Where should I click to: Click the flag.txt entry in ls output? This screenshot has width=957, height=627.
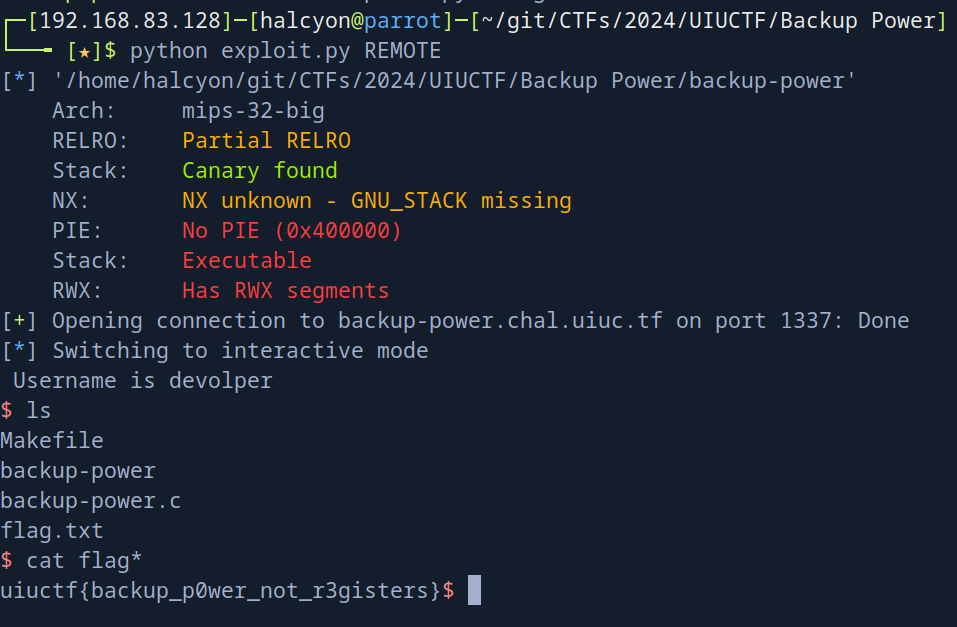(x=52, y=530)
